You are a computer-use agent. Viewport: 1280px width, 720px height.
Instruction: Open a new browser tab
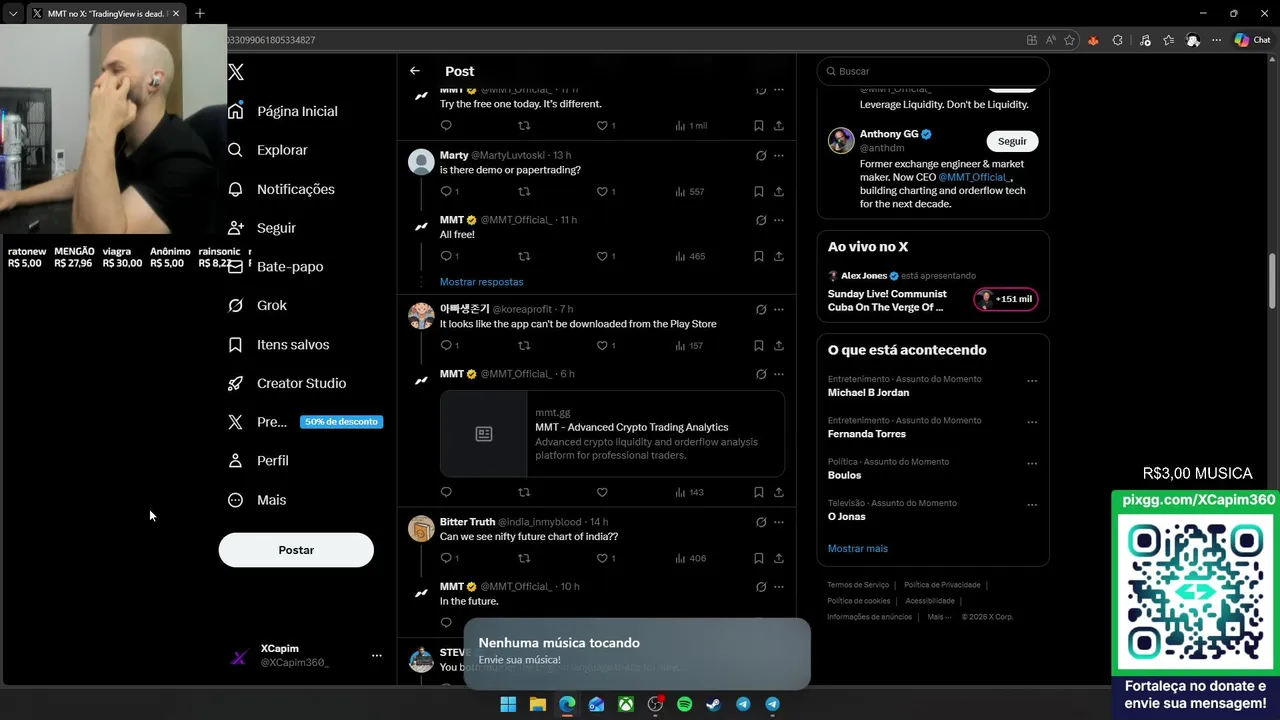200,13
